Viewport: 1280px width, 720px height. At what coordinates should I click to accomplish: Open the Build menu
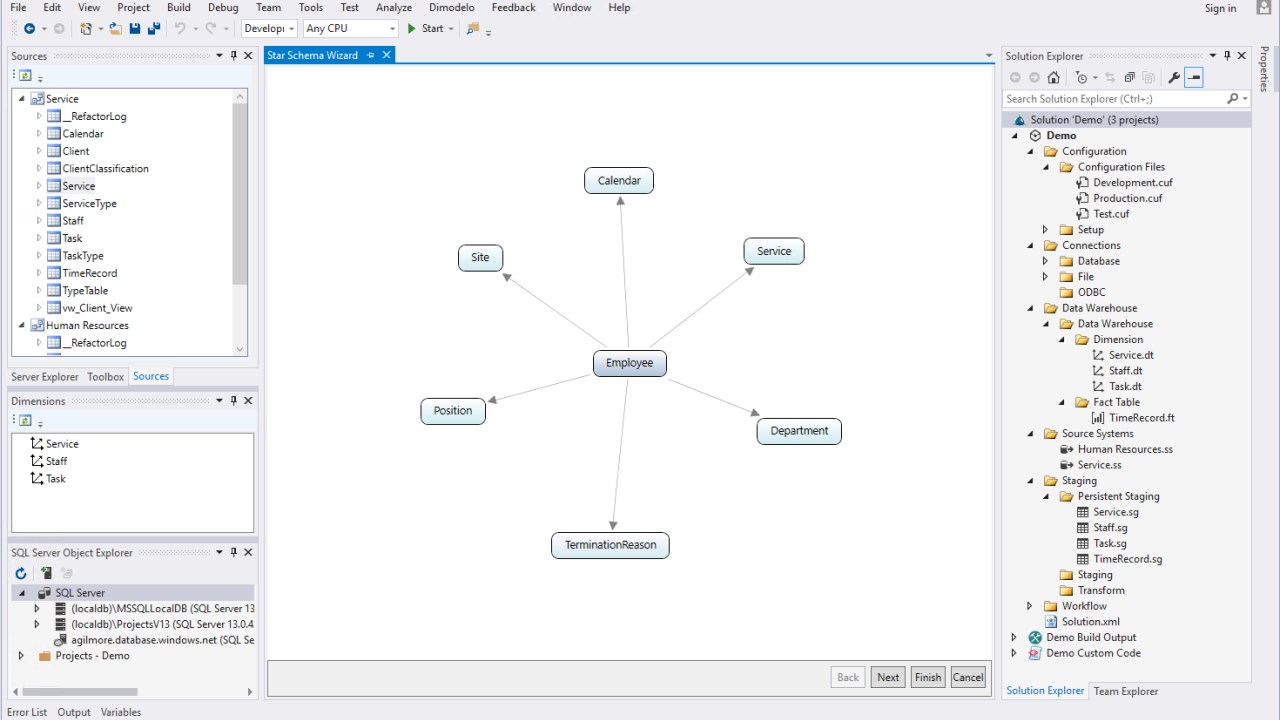pos(179,7)
